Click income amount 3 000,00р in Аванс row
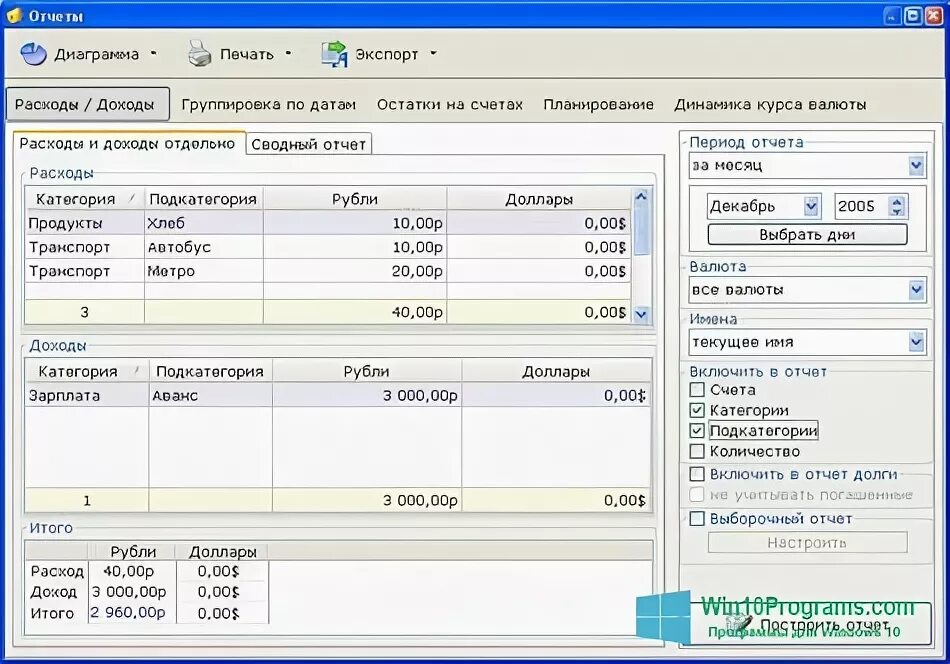This screenshot has height=664, width=950. point(367,395)
